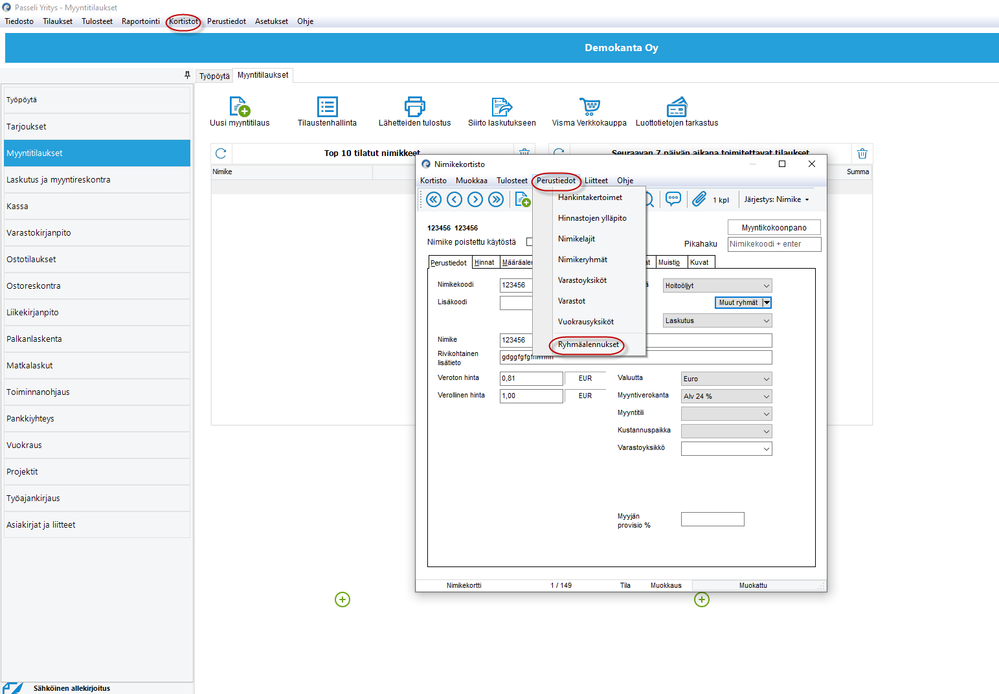This screenshot has width=999, height=694.
Task: Click the paperclip attachments icon
Action: click(699, 199)
